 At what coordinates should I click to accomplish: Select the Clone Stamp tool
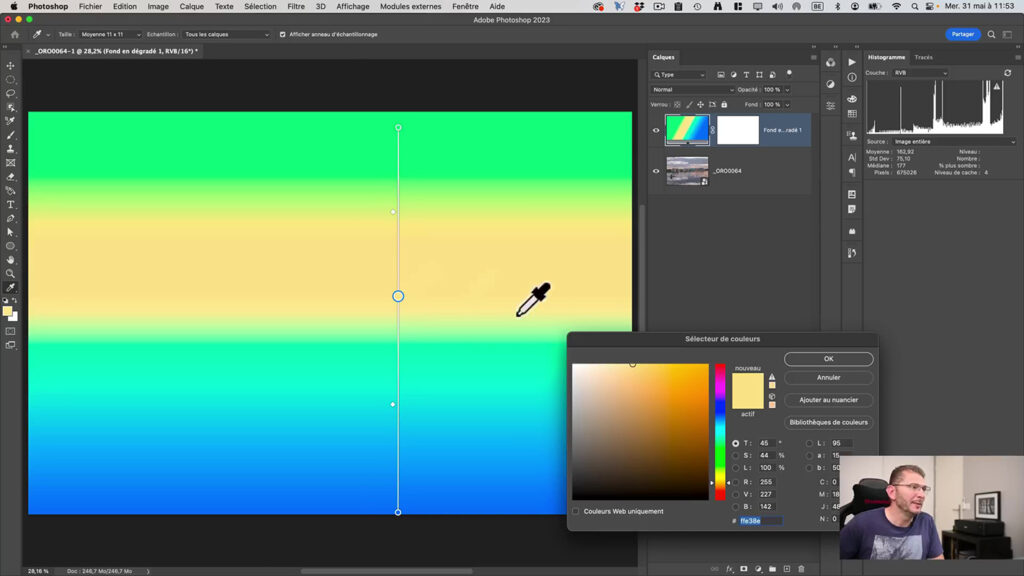10,149
